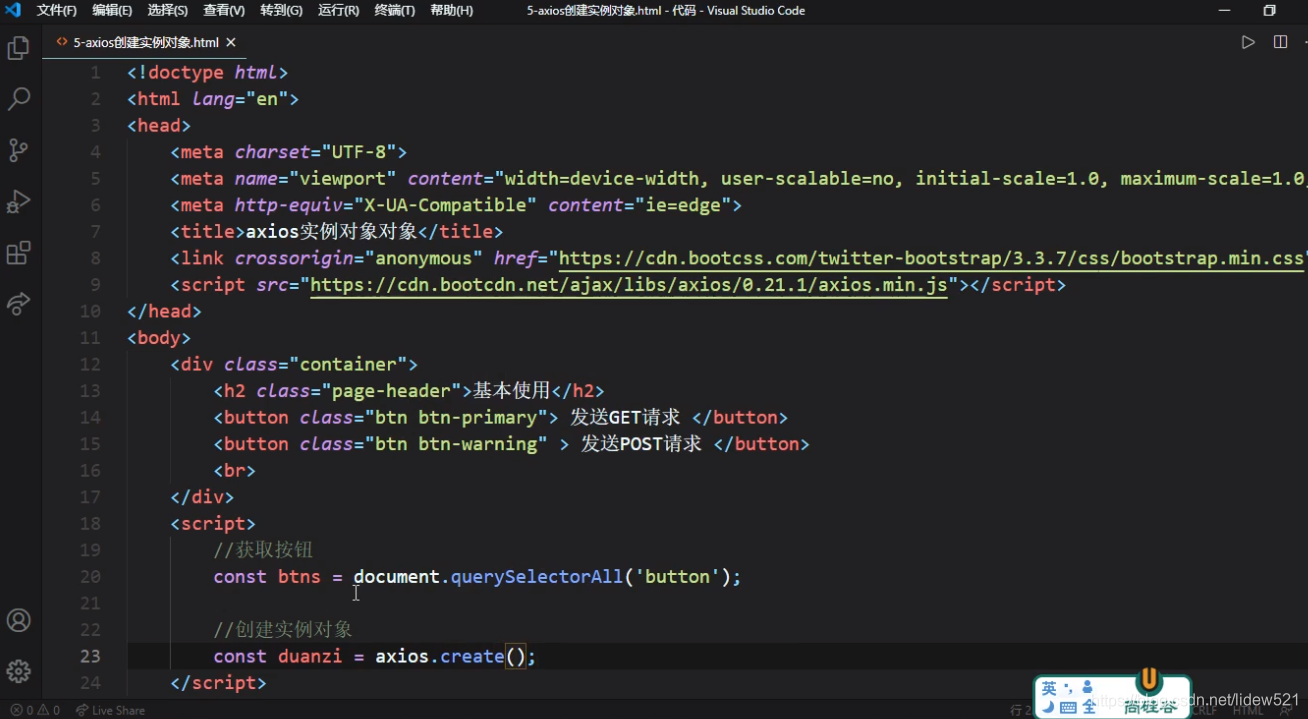Click the 发送GET请求 button text
The height and width of the screenshot is (719, 1308).
[x=625, y=417]
